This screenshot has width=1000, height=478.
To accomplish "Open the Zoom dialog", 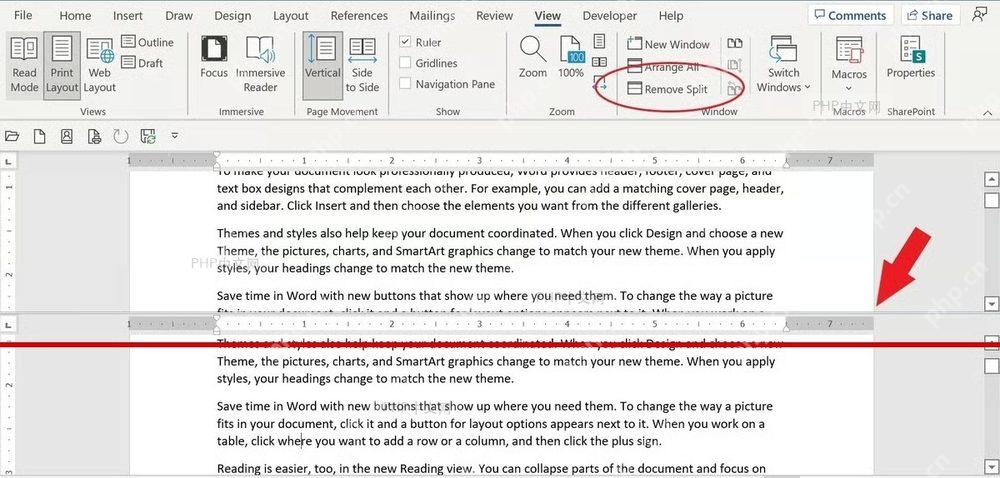I will click(x=533, y=57).
